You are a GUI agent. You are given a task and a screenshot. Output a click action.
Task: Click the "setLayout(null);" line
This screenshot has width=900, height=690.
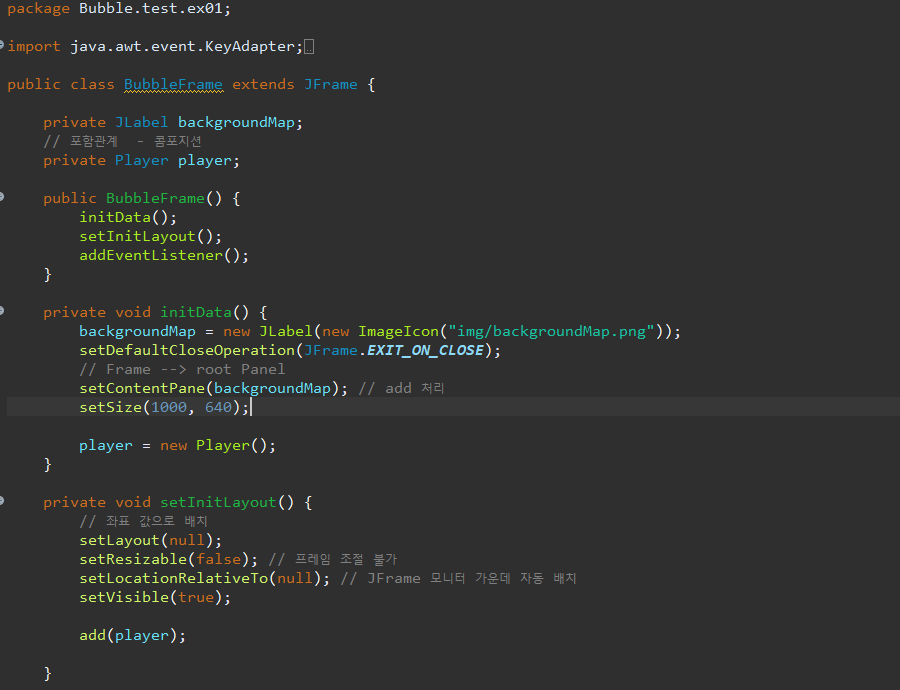(x=150, y=541)
